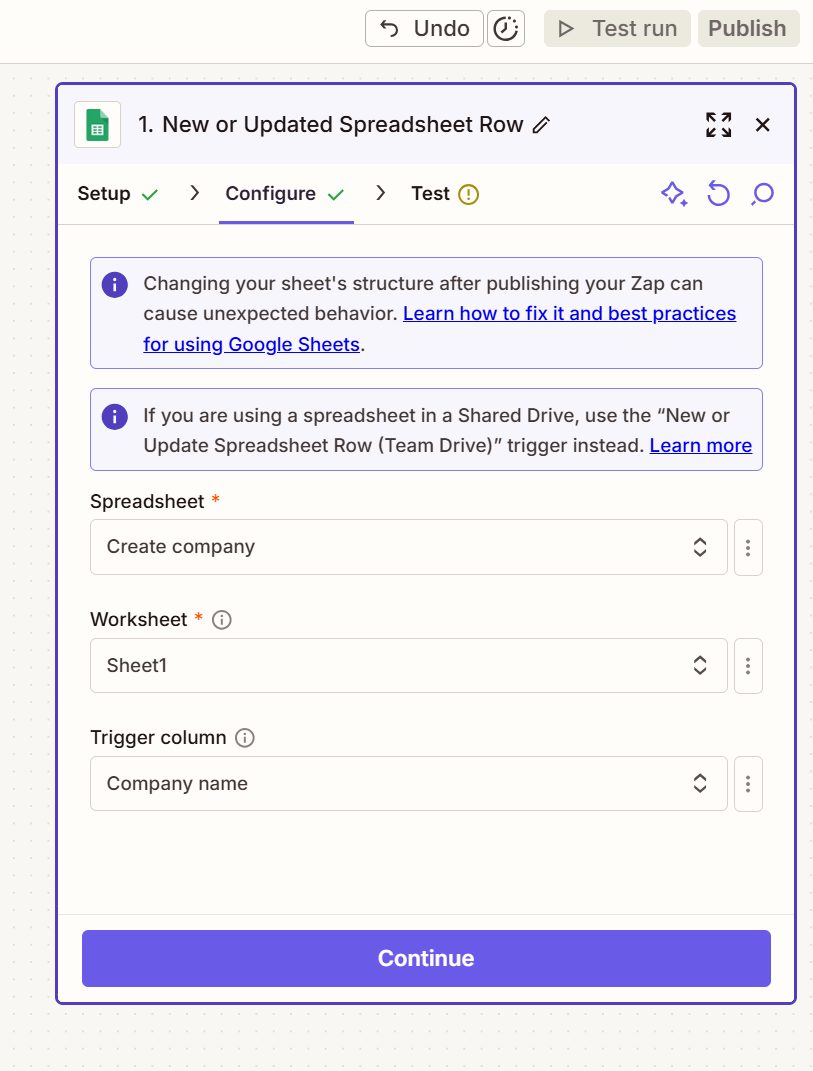Open the Learn more link
Image resolution: width=813 pixels, height=1071 pixels.
point(700,445)
